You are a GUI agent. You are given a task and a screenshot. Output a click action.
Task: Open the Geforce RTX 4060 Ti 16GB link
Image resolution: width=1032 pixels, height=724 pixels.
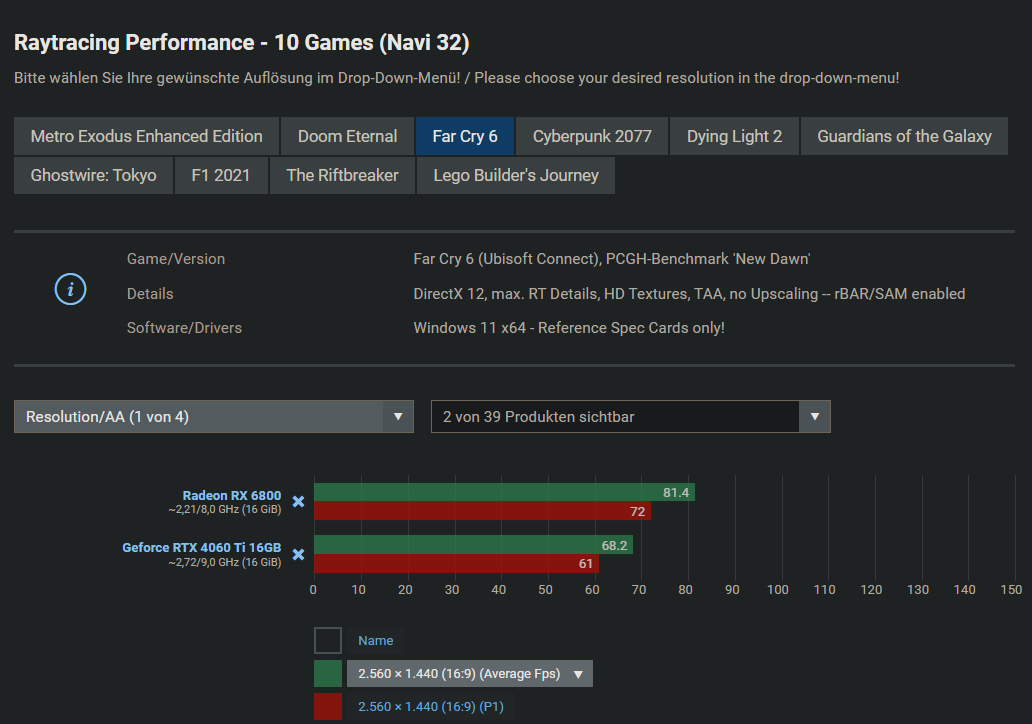click(201, 548)
